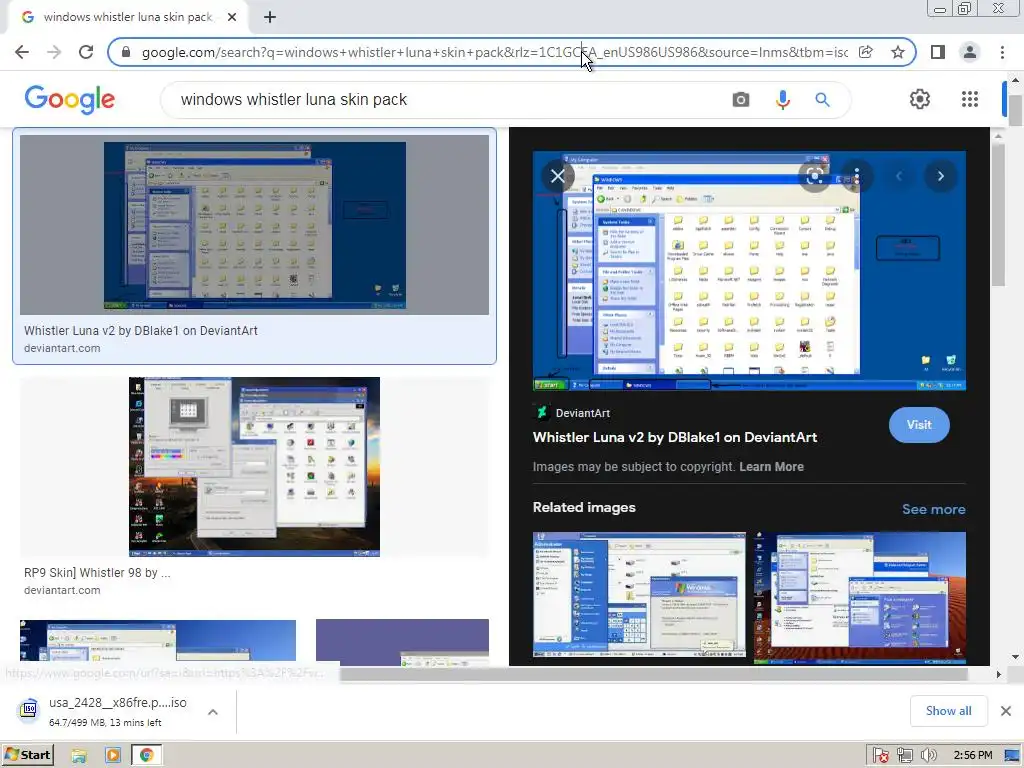This screenshot has width=1024, height=768.
Task: Submit search with magnifier icon
Action: click(823, 100)
